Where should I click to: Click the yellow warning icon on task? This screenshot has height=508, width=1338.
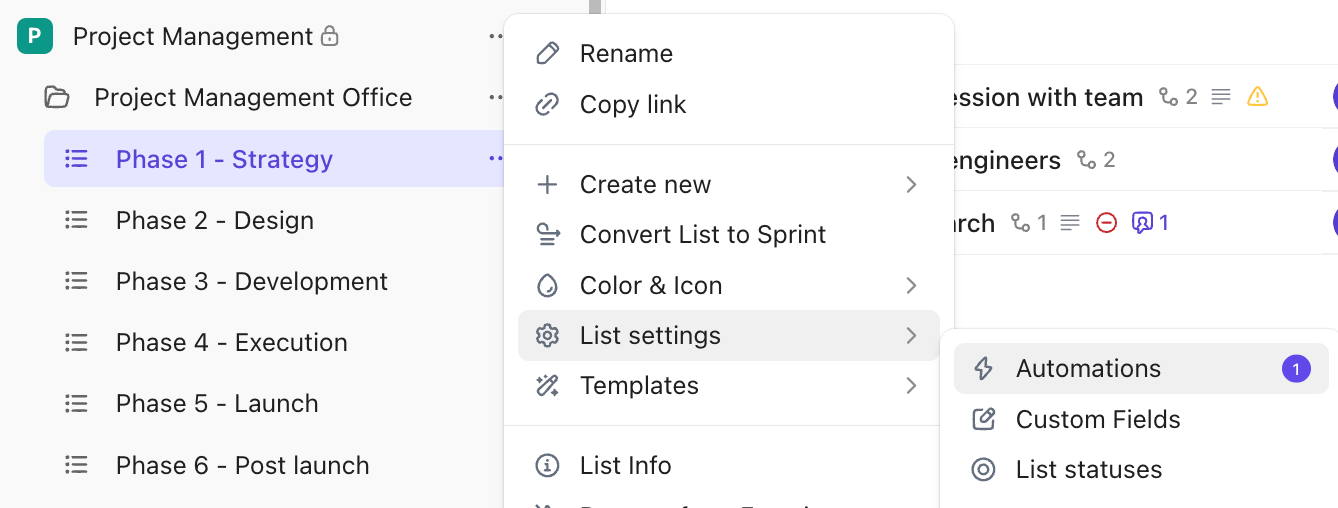tap(1257, 97)
